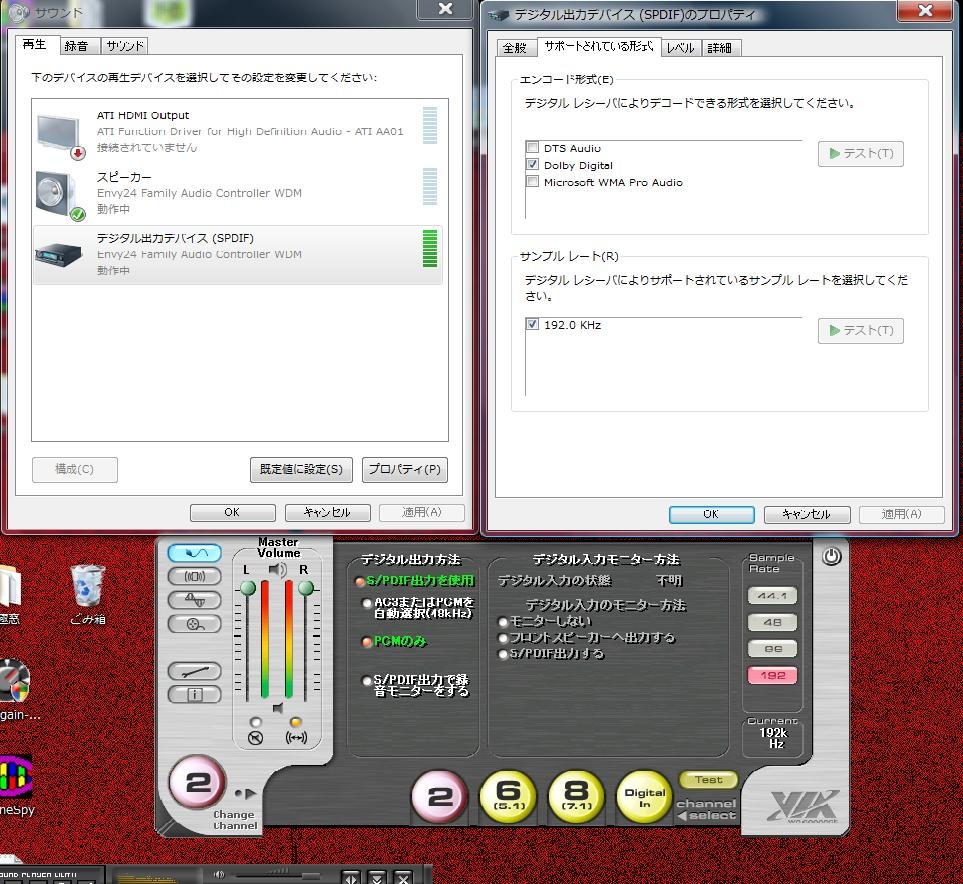
Task: Click キャンセル in SPDIF properties window
Action: point(807,514)
